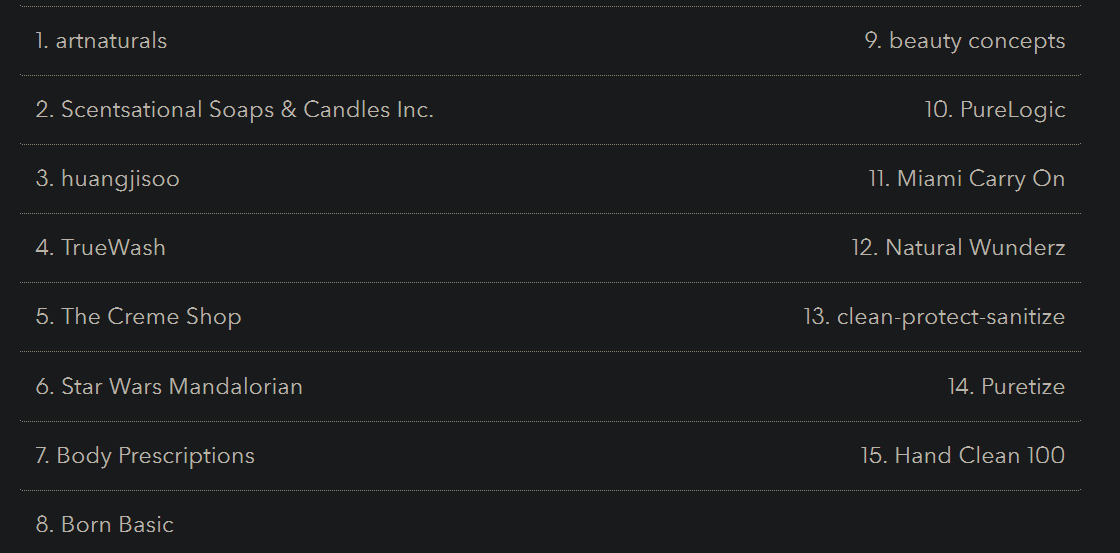The height and width of the screenshot is (553, 1120).
Task: Open the Puretize brand entry
Action: pos(1006,386)
